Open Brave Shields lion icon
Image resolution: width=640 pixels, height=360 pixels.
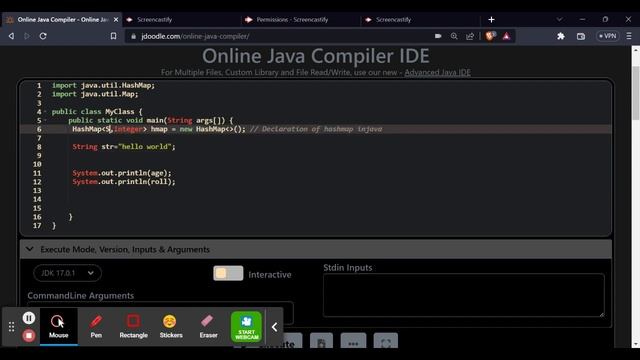(490, 36)
